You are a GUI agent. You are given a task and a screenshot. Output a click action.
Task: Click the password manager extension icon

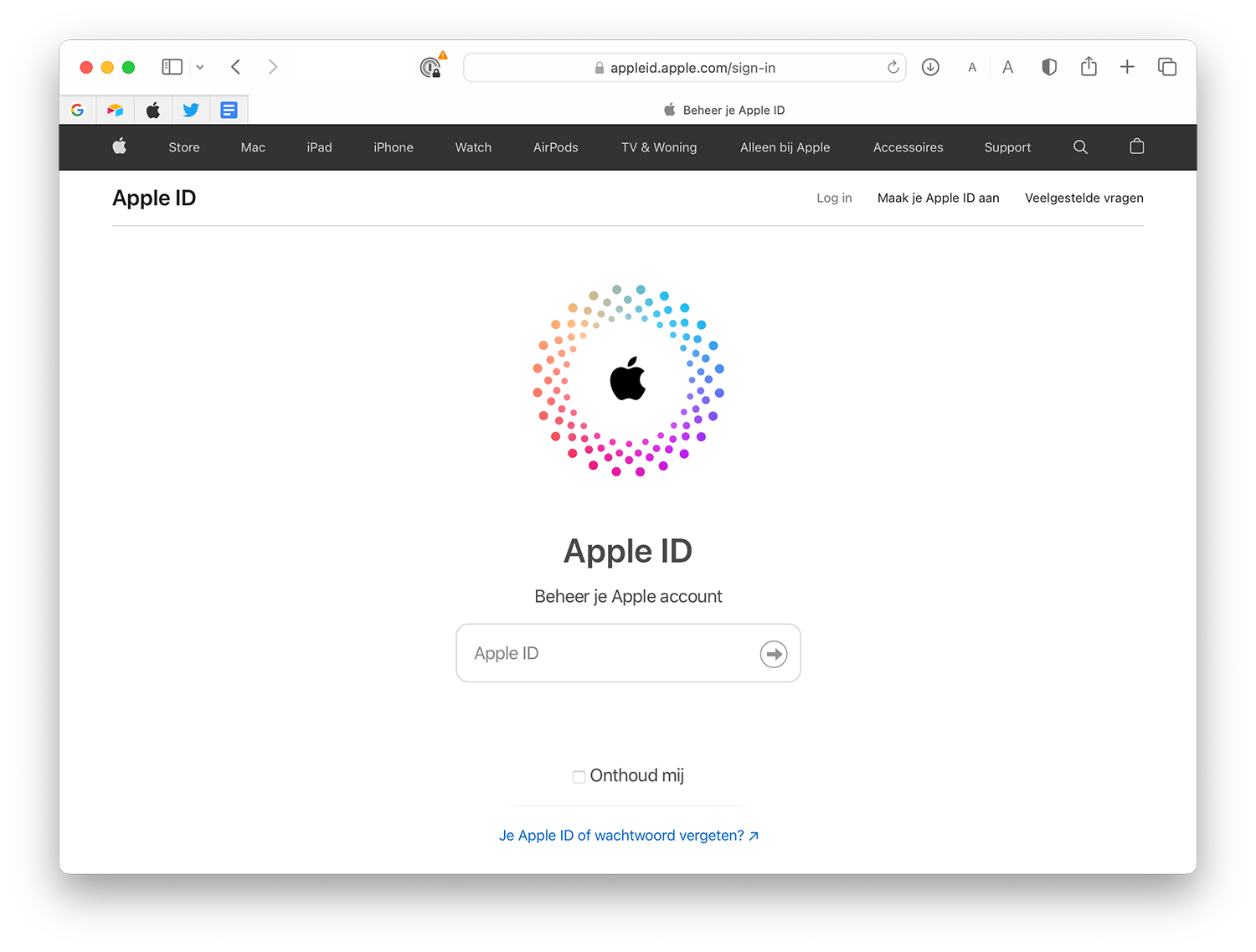point(430,68)
